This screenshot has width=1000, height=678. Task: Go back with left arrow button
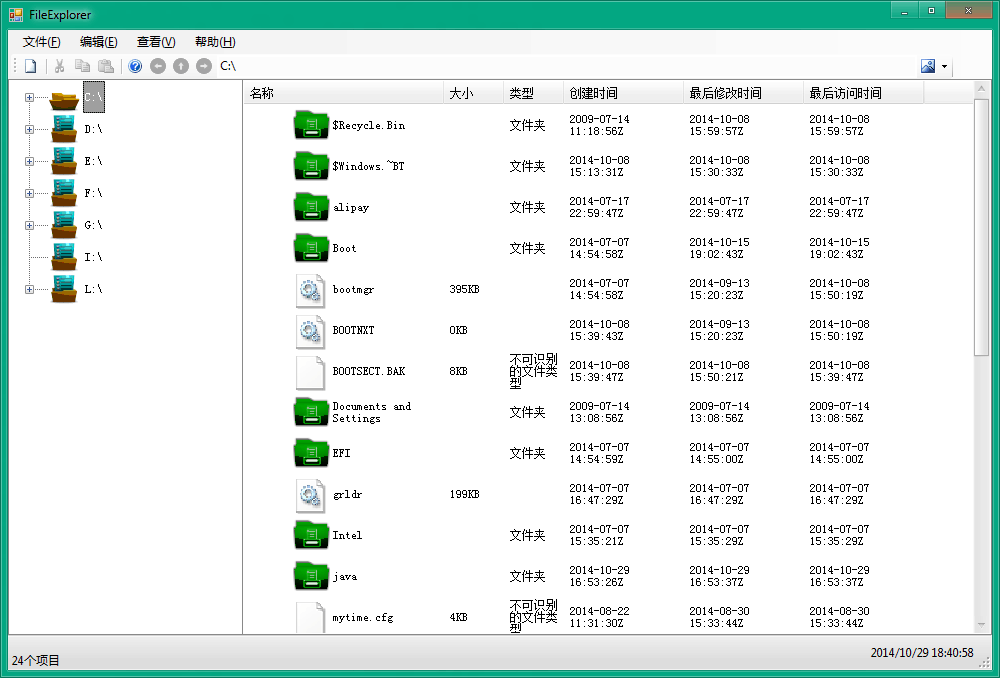(158, 66)
